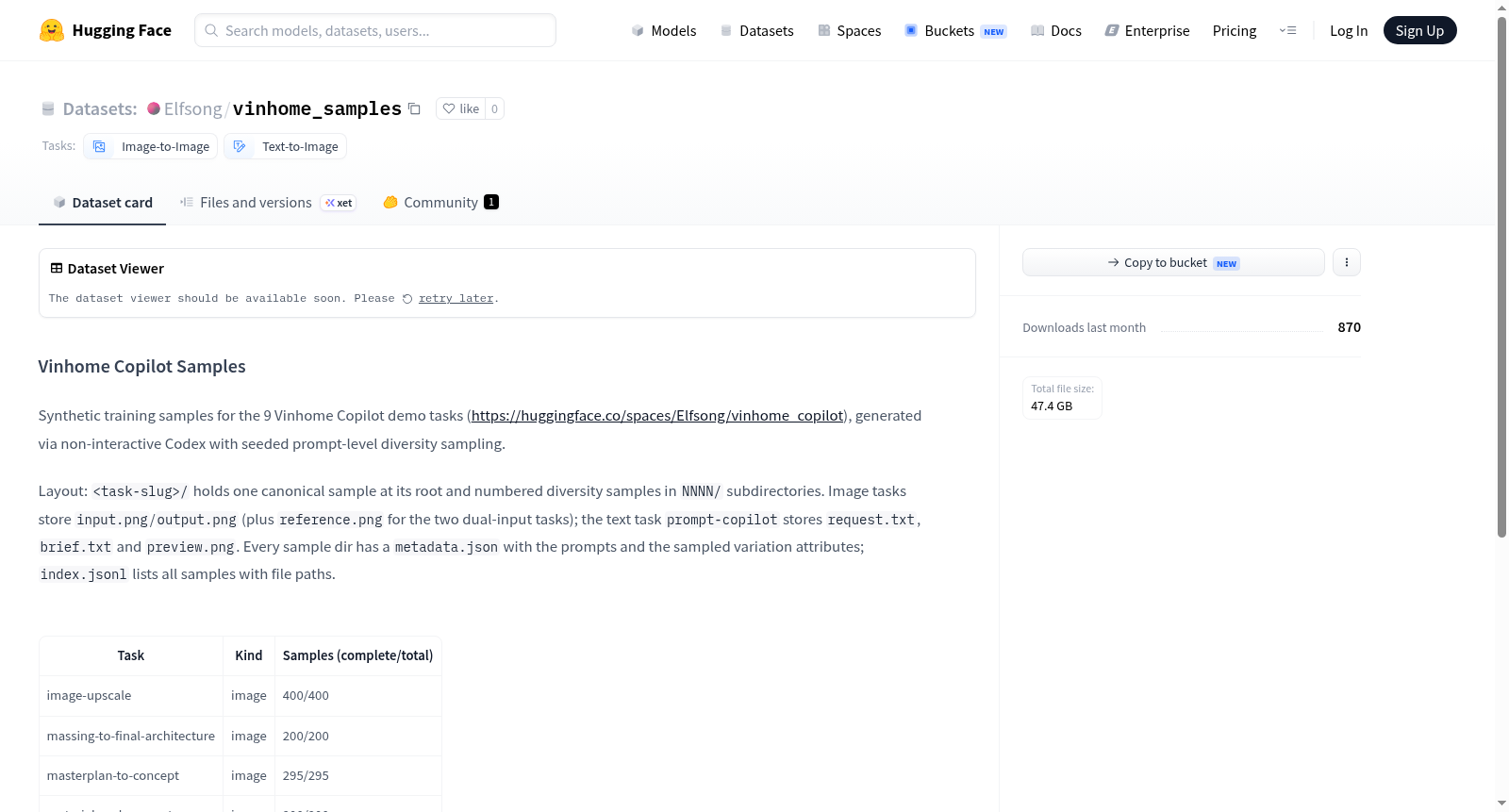The image size is (1509, 812).
Task: Click the Task column header
Action: click(x=131, y=655)
